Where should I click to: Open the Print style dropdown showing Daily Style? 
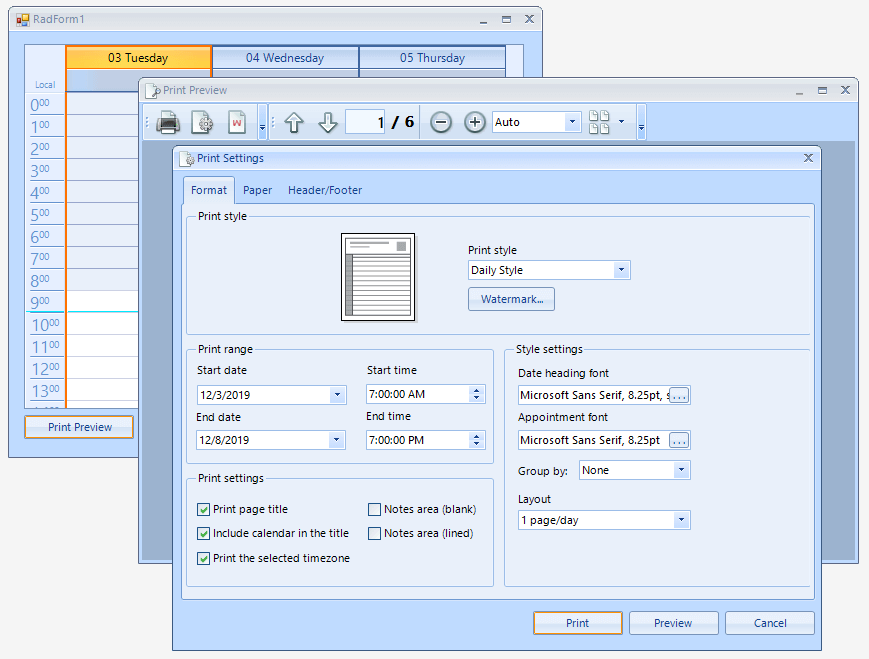click(x=621, y=270)
